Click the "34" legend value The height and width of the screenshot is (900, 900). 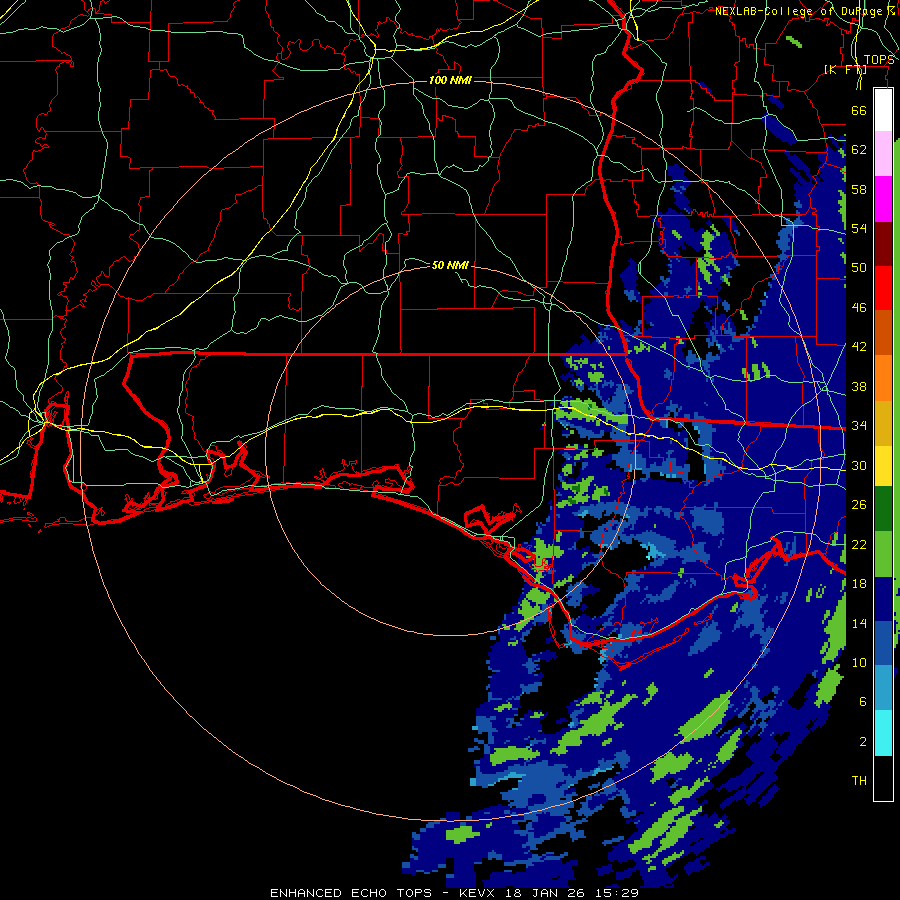point(859,426)
